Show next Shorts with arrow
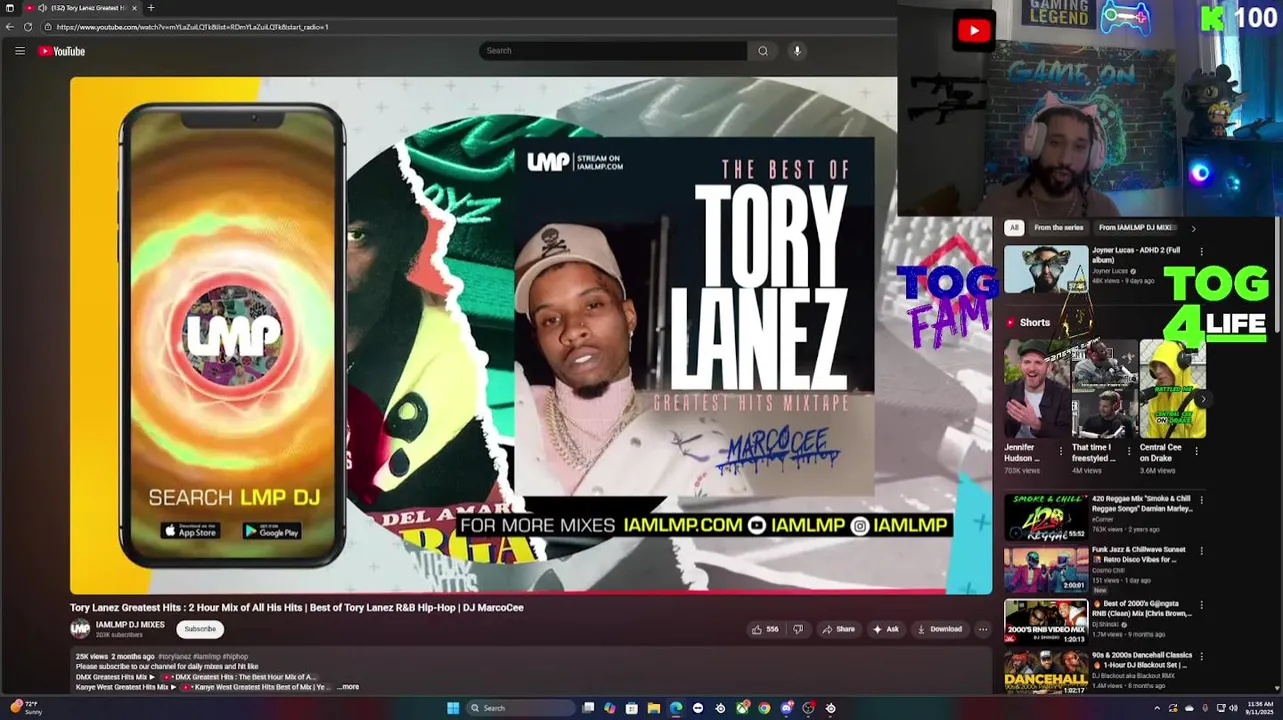Screen dimensions: 1283x720 click(1203, 399)
